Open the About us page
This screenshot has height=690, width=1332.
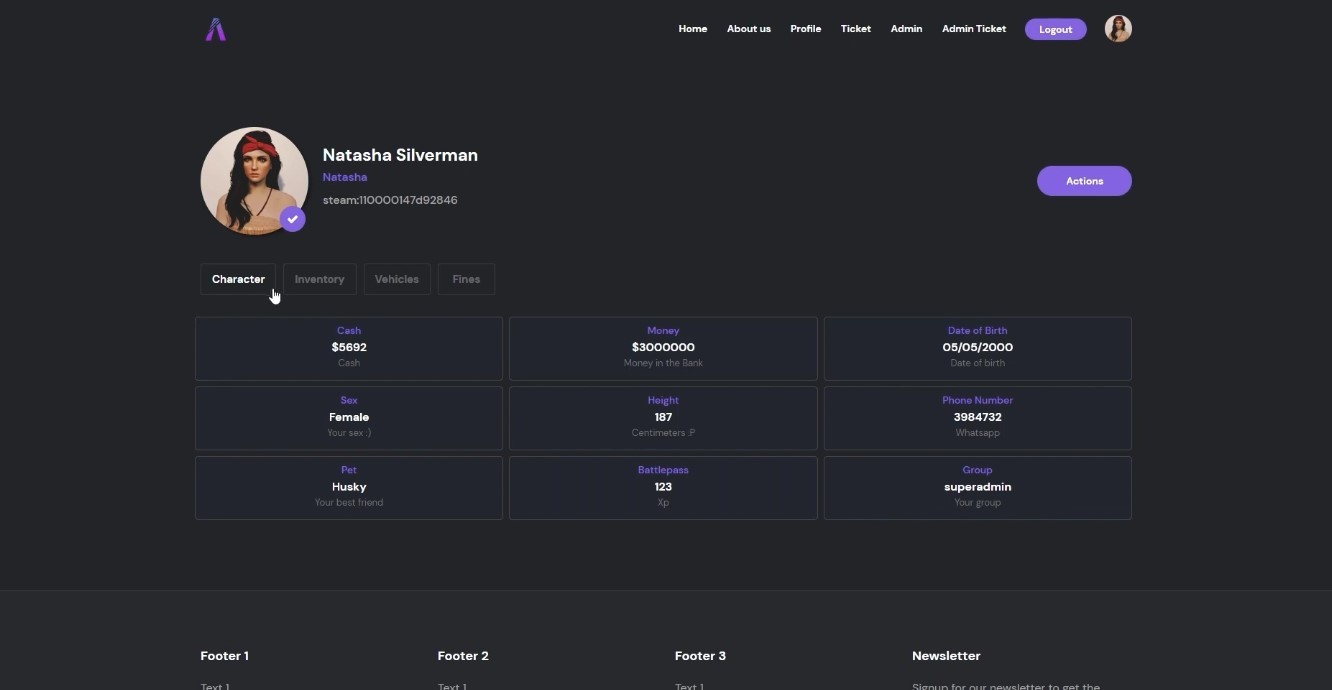(749, 29)
